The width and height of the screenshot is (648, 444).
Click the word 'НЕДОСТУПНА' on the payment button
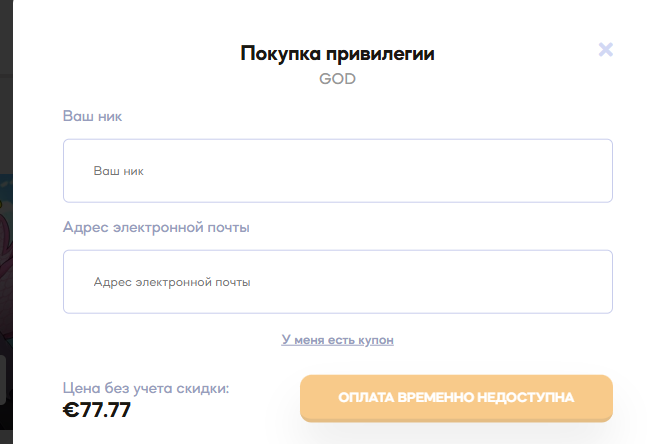pyautogui.click(x=526, y=398)
